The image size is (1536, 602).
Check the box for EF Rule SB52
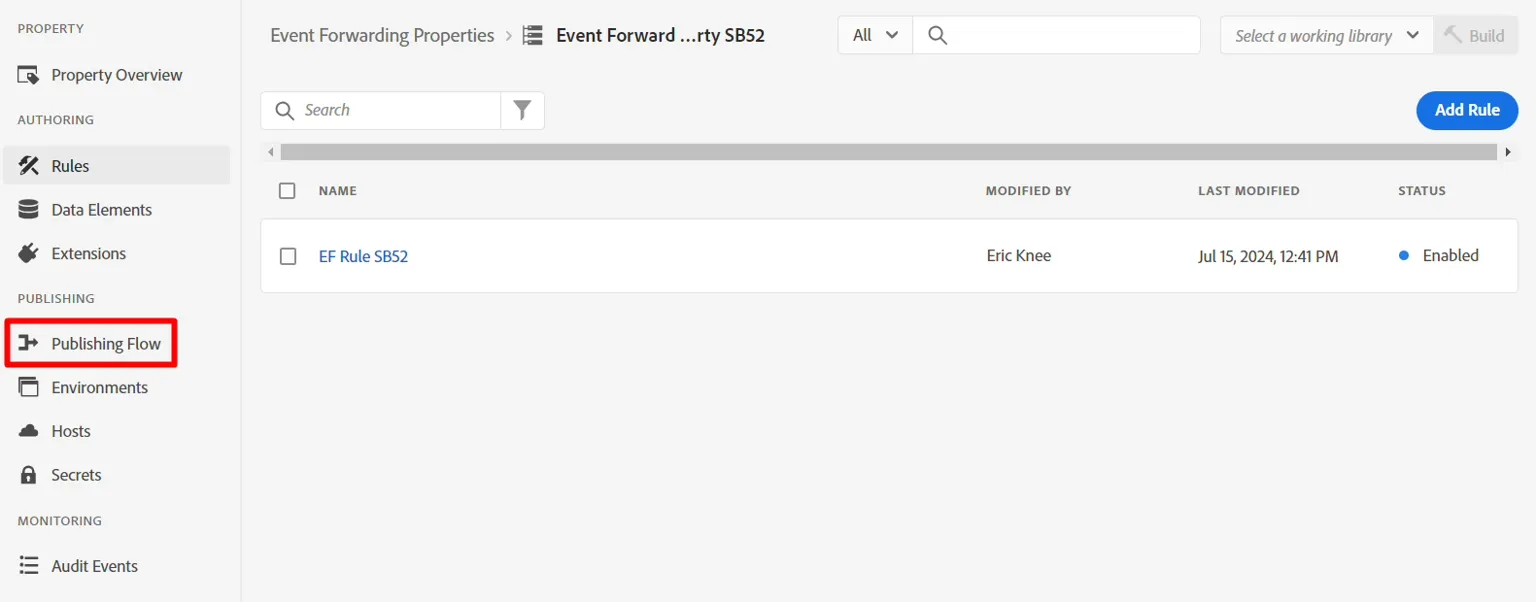point(288,256)
